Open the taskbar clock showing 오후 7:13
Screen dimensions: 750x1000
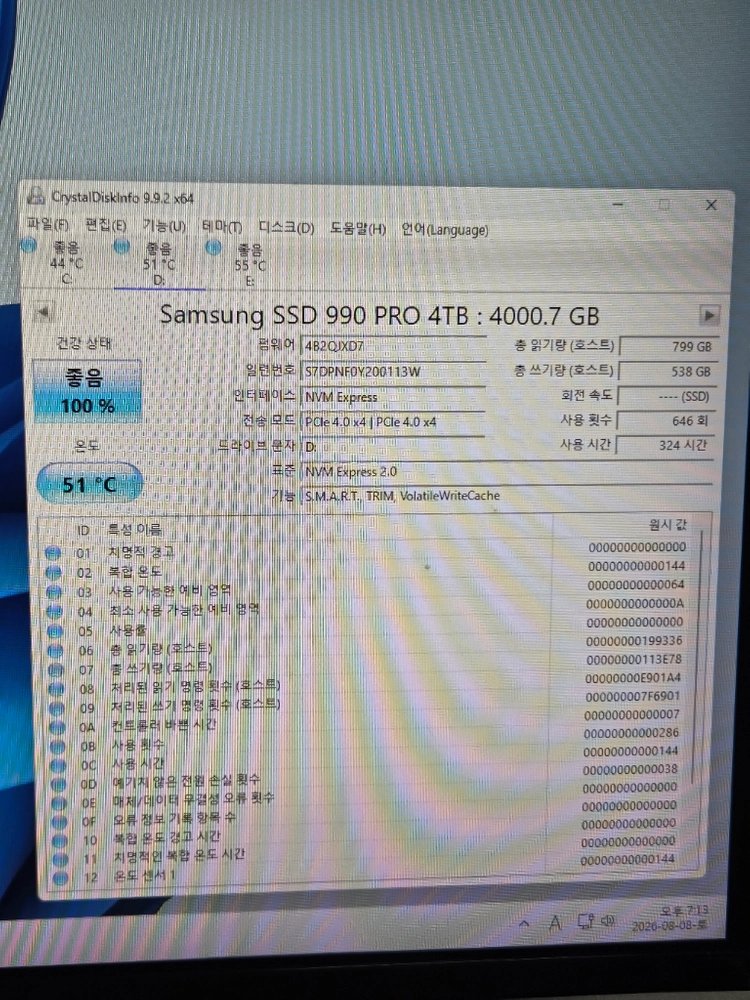tap(670, 918)
